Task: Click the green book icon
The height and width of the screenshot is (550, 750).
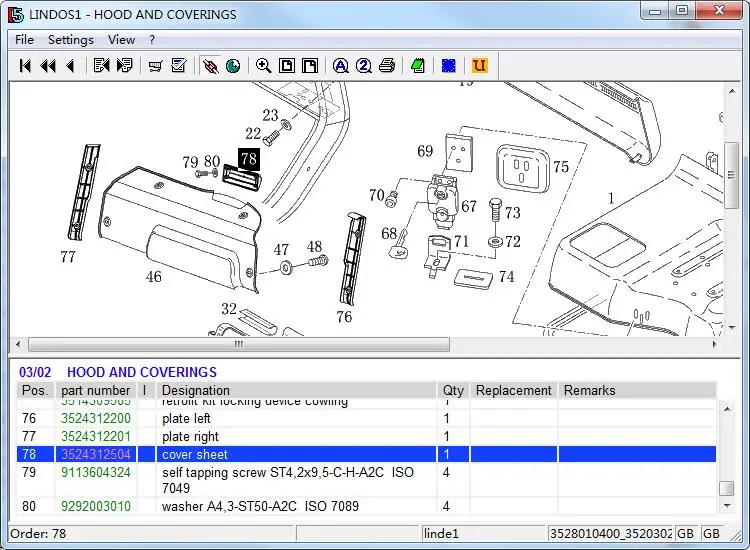Action: coord(417,66)
